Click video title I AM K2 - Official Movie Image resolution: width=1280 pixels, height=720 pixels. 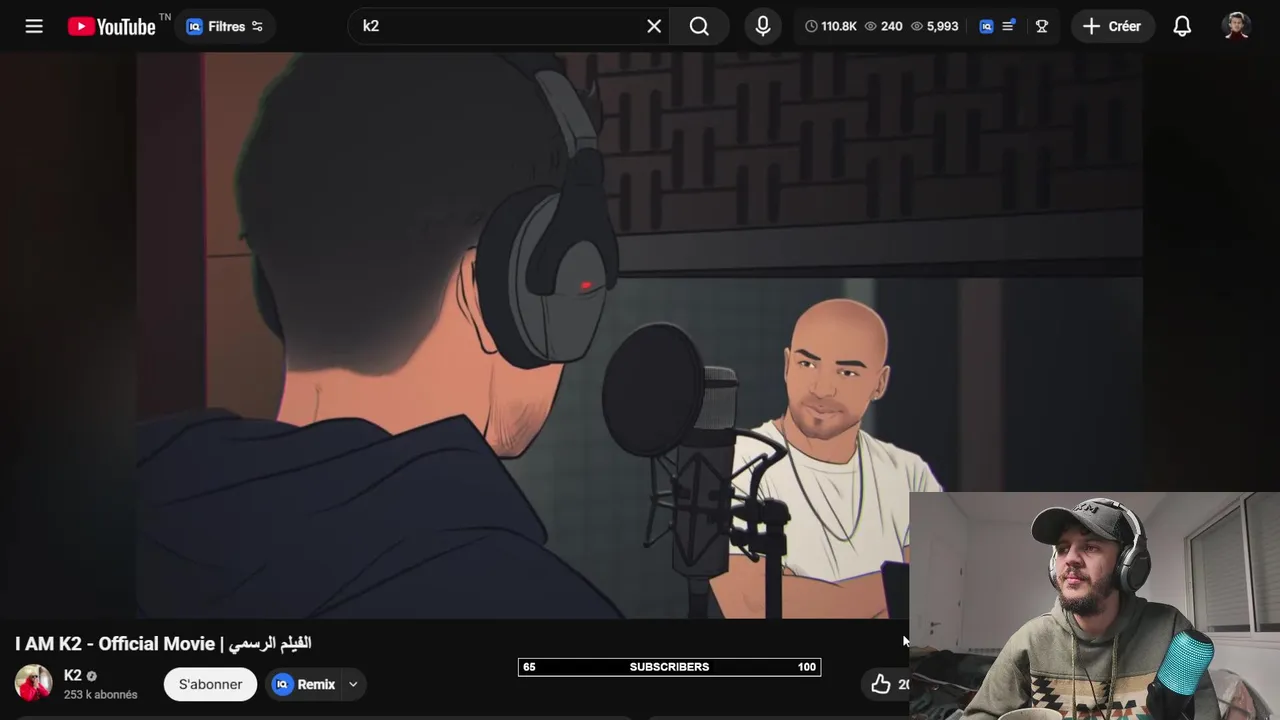click(x=163, y=643)
